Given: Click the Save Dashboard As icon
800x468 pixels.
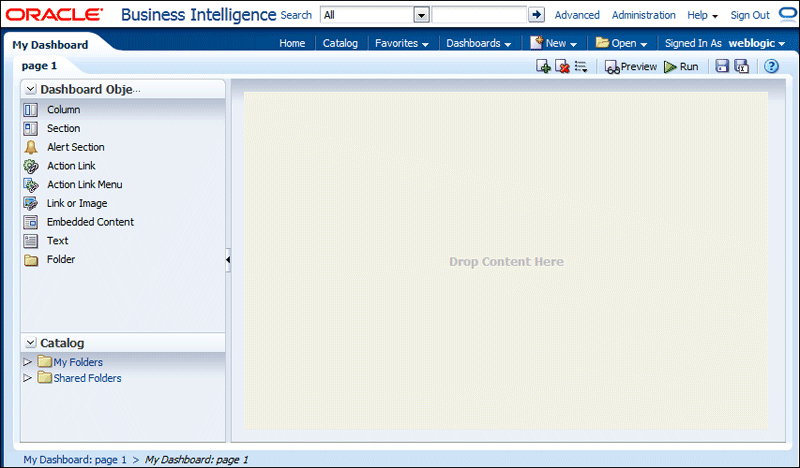Looking at the screenshot, I should 741,66.
